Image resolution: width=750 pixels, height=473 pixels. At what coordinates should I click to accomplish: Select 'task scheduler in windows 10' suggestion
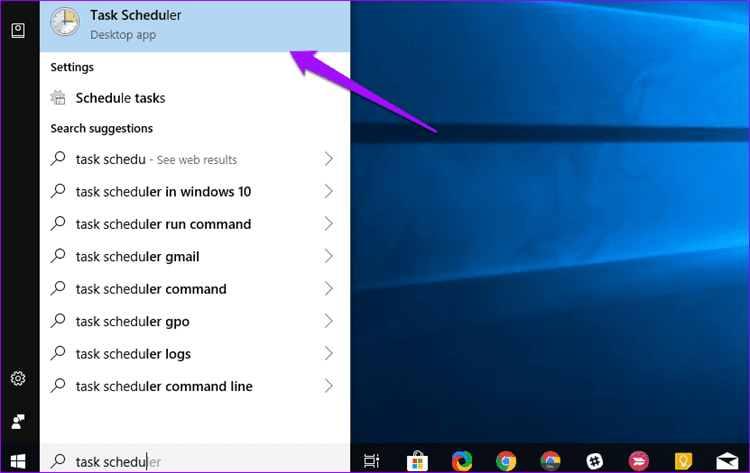coord(195,192)
